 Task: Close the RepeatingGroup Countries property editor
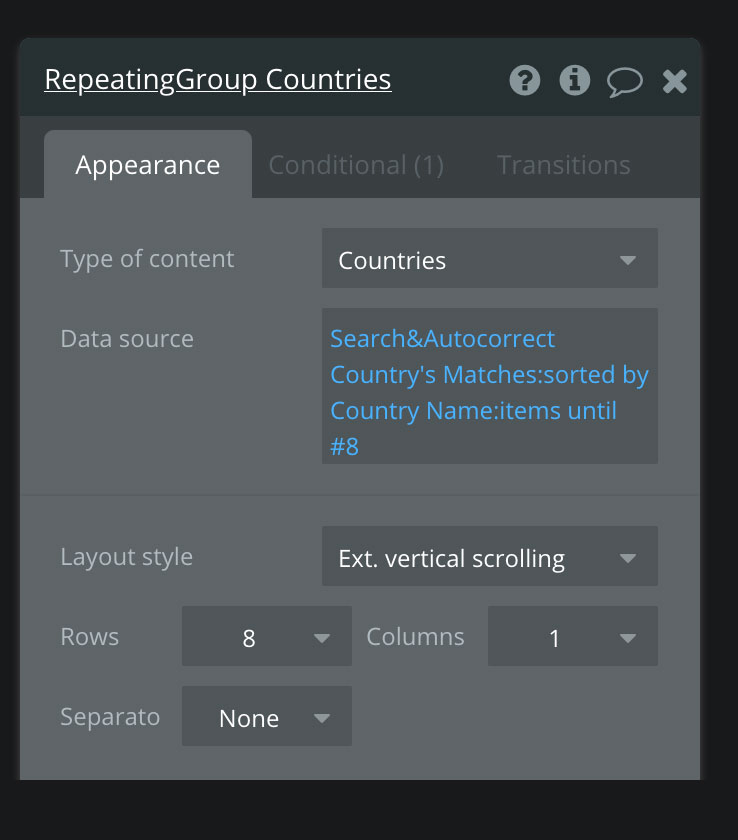675,81
